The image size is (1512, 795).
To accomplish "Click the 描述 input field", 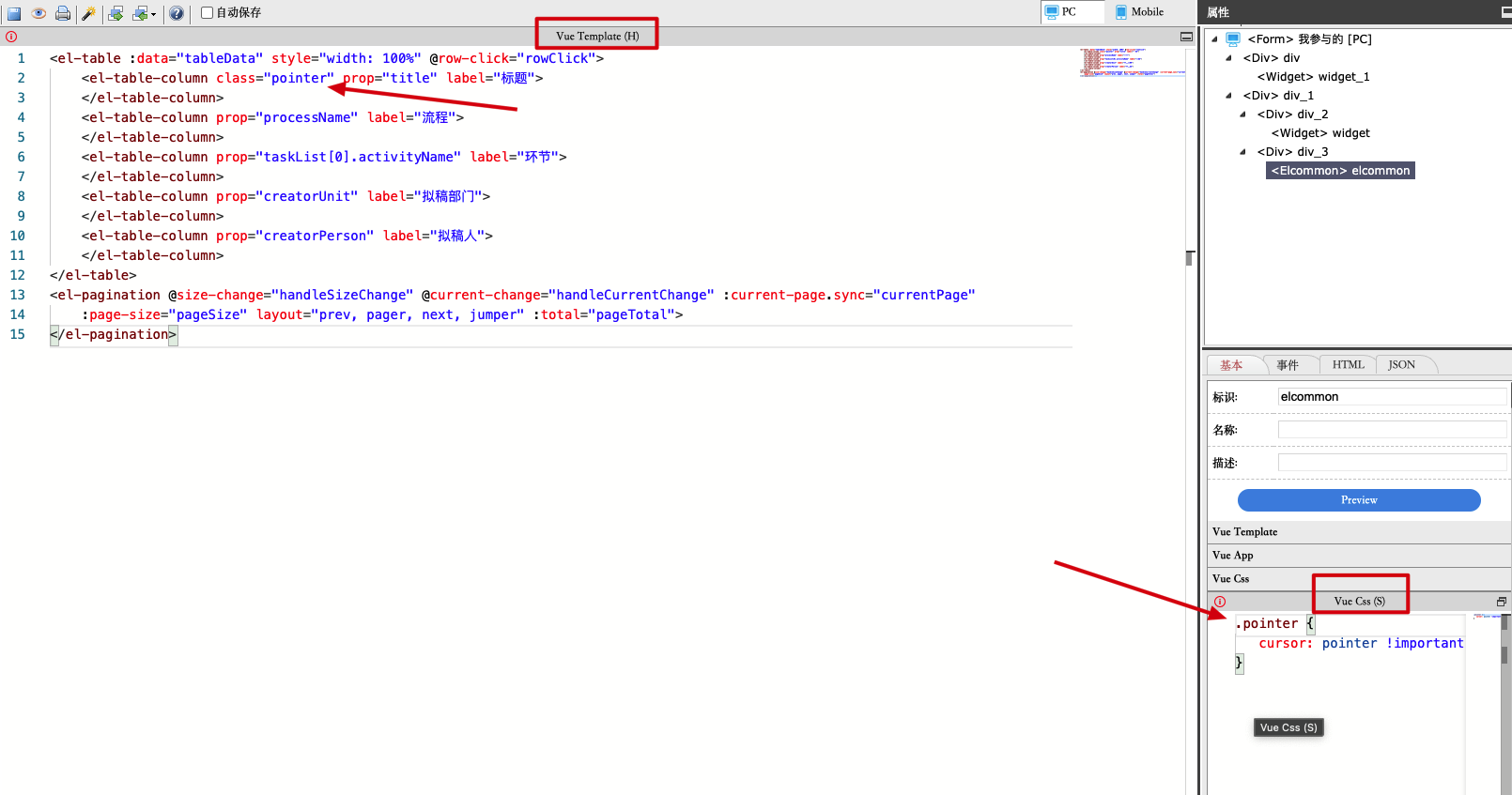I will point(1392,463).
